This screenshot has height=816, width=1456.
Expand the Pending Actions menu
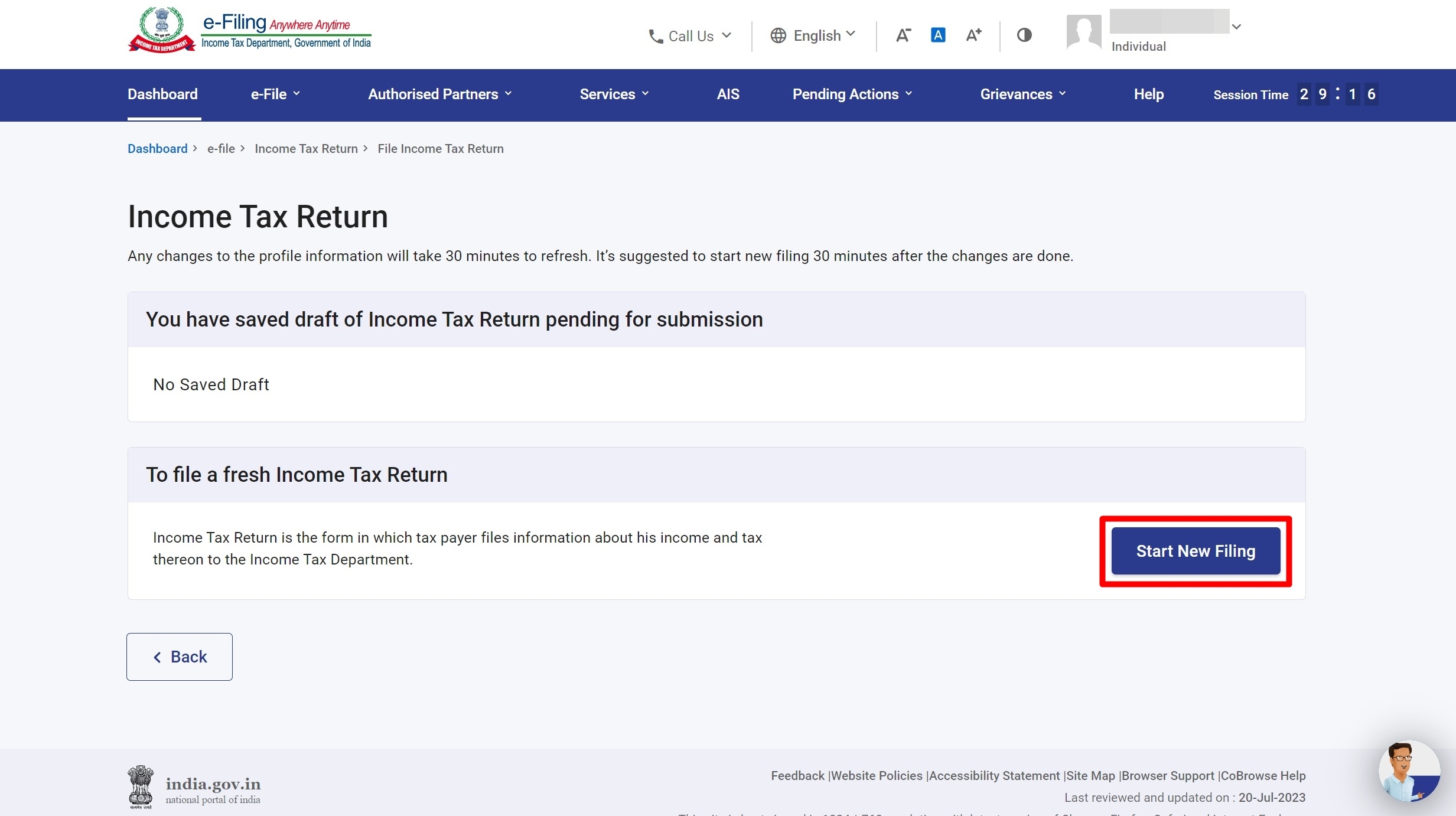(x=852, y=94)
